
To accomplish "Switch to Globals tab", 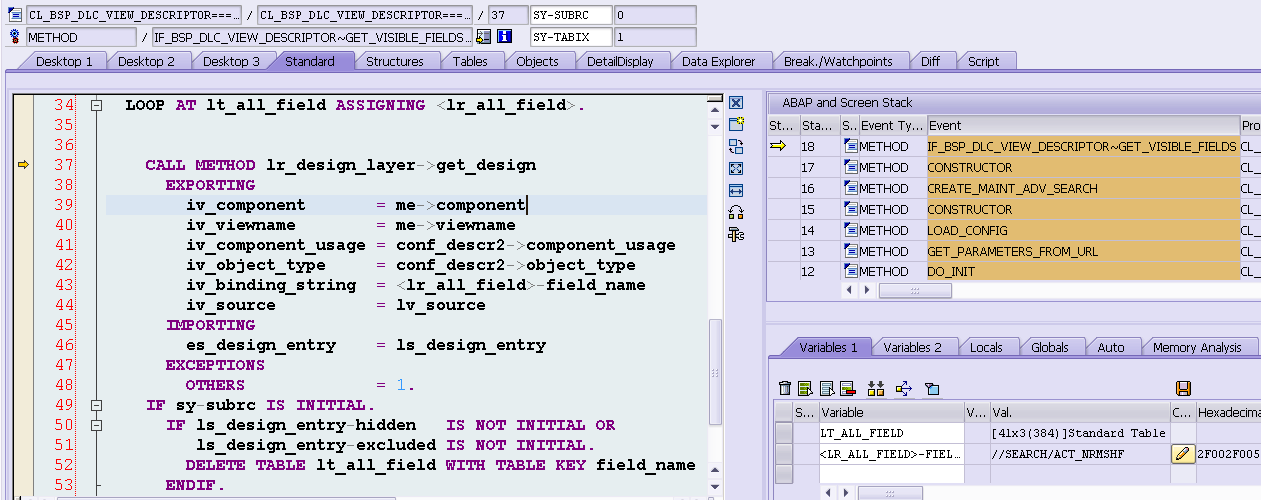I will (x=1050, y=347).
